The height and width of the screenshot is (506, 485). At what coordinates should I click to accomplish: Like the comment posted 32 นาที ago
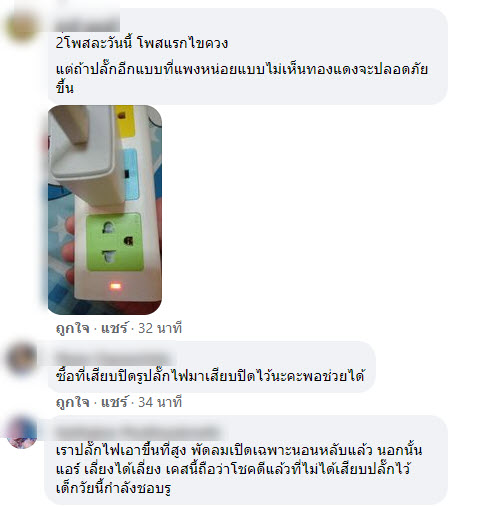click(73, 328)
